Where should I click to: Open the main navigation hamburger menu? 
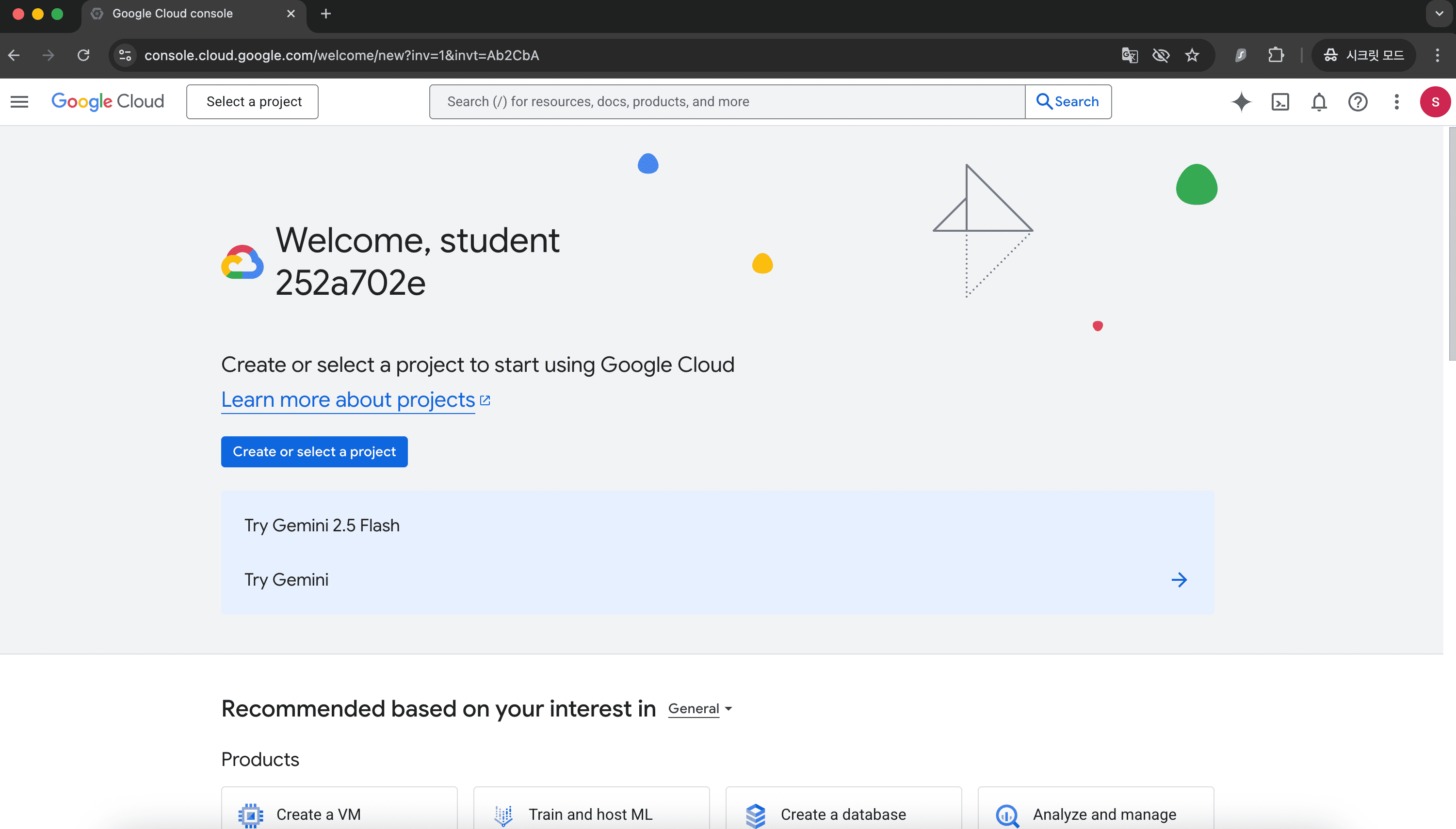(19, 101)
